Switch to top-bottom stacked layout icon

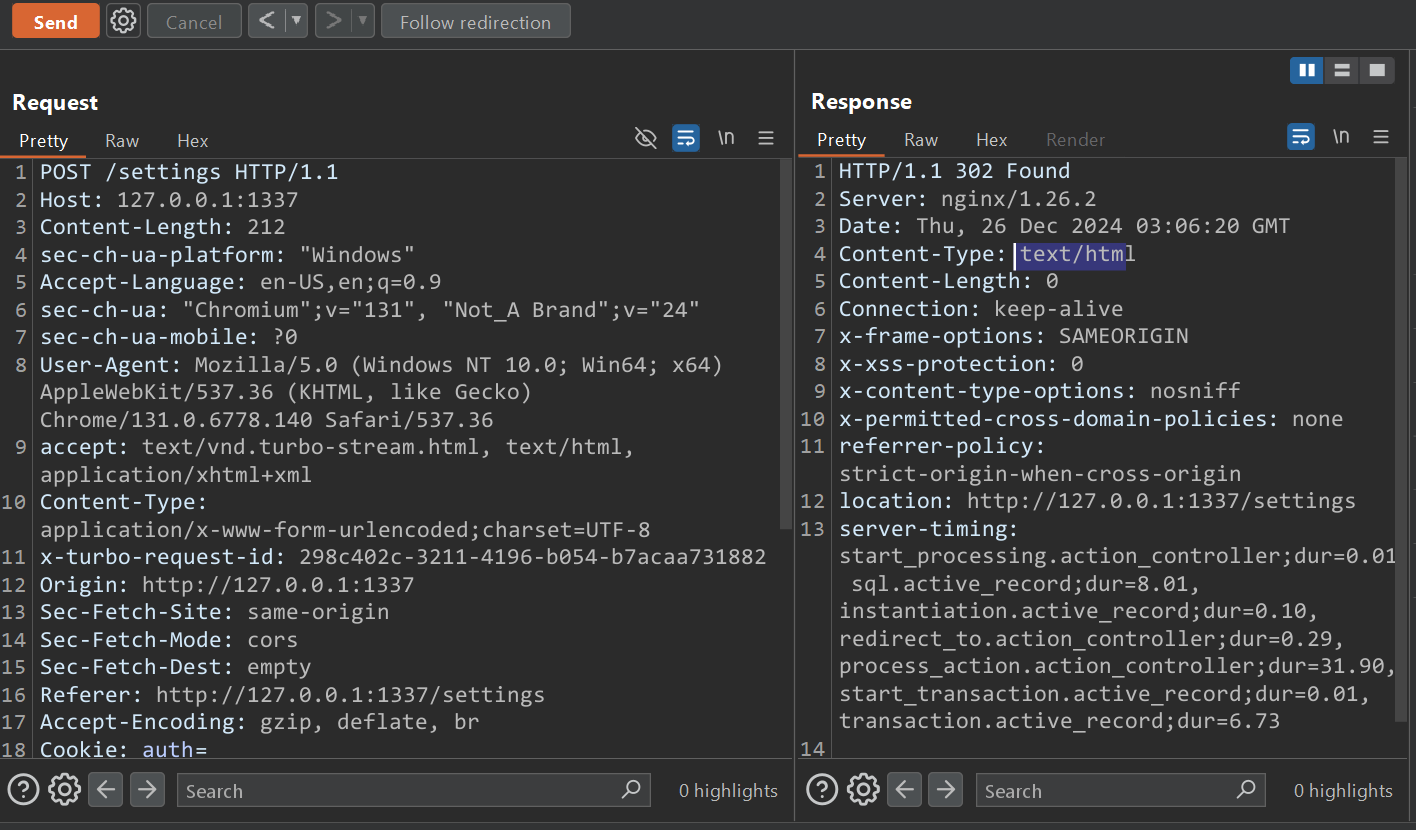click(x=1342, y=70)
